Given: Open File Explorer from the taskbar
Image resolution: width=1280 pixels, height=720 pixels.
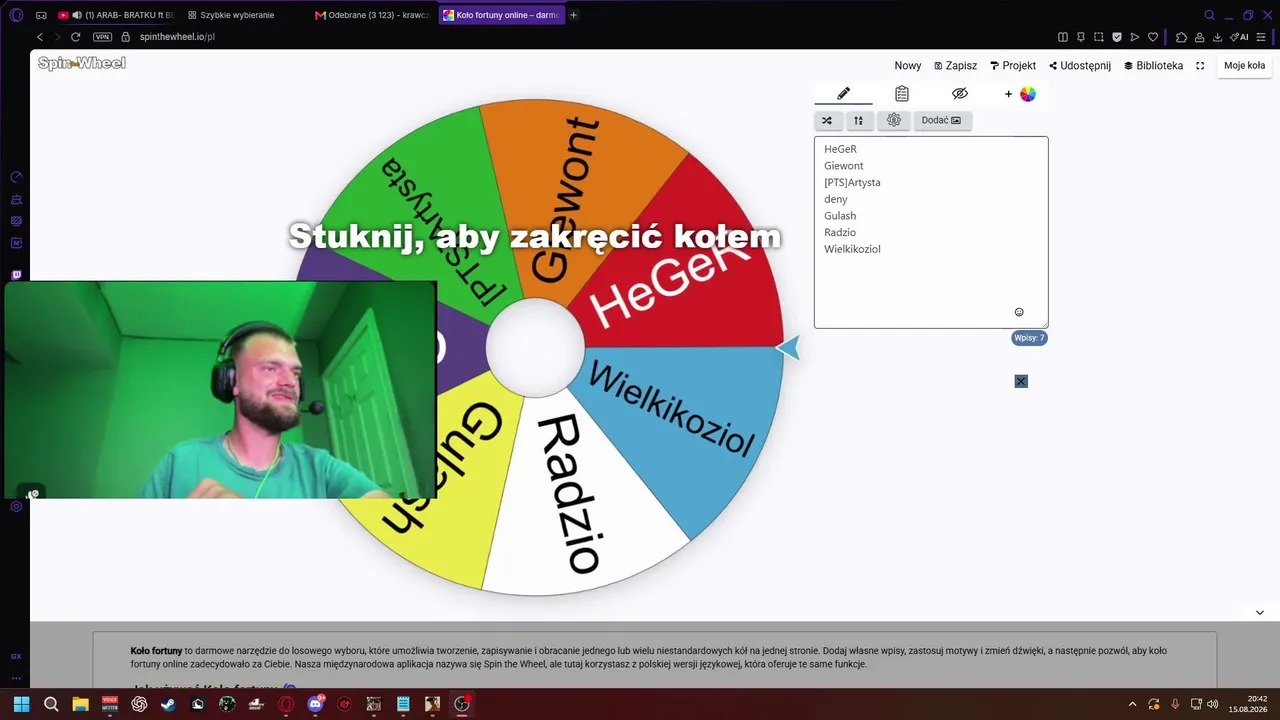Looking at the screenshot, I should (80, 704).
